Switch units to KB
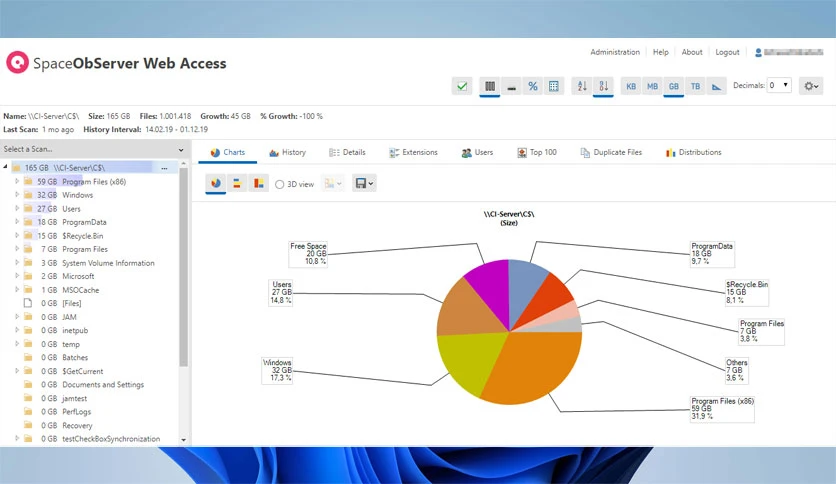This screenshot has width=836, height=484. 631,86
